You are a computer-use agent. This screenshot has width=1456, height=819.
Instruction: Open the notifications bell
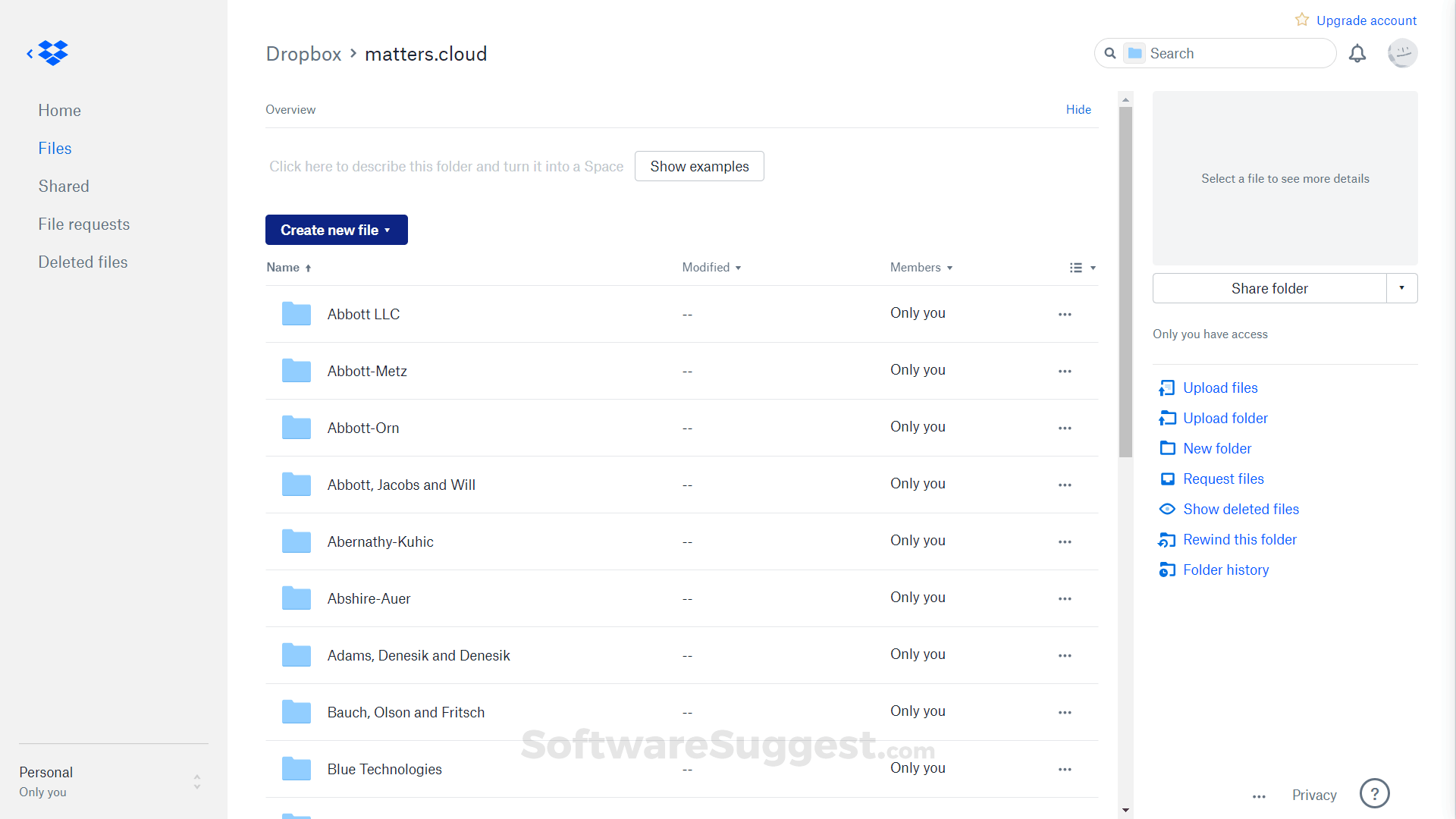tap(1357, 54)
